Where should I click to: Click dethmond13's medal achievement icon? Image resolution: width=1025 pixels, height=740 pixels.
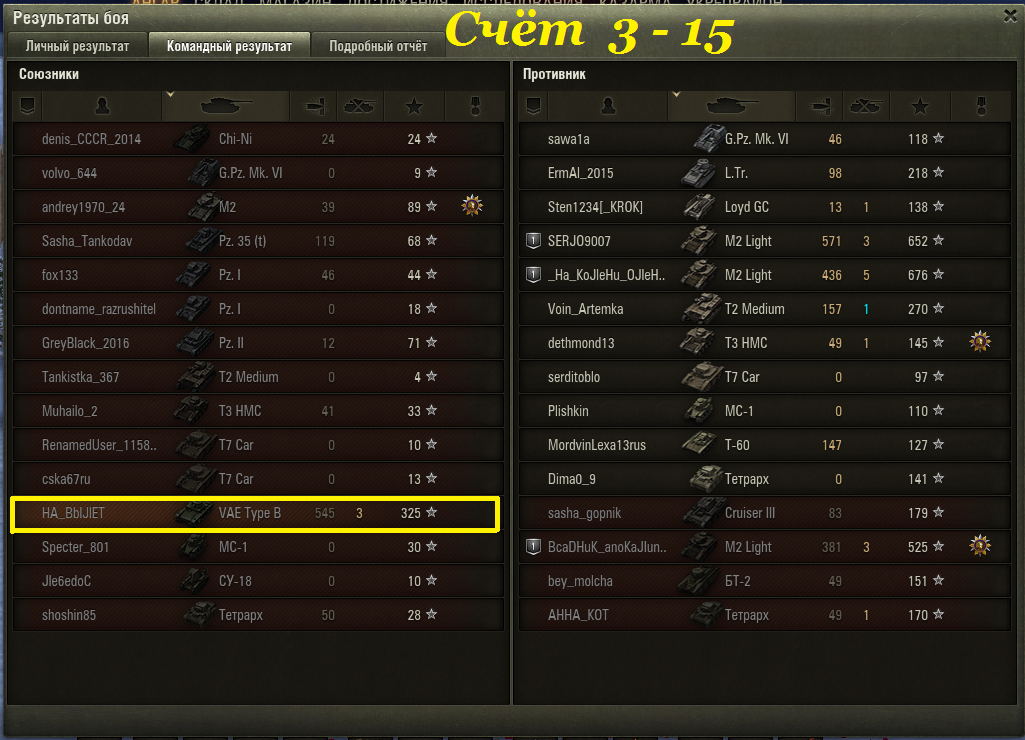(x=979, y=342)
